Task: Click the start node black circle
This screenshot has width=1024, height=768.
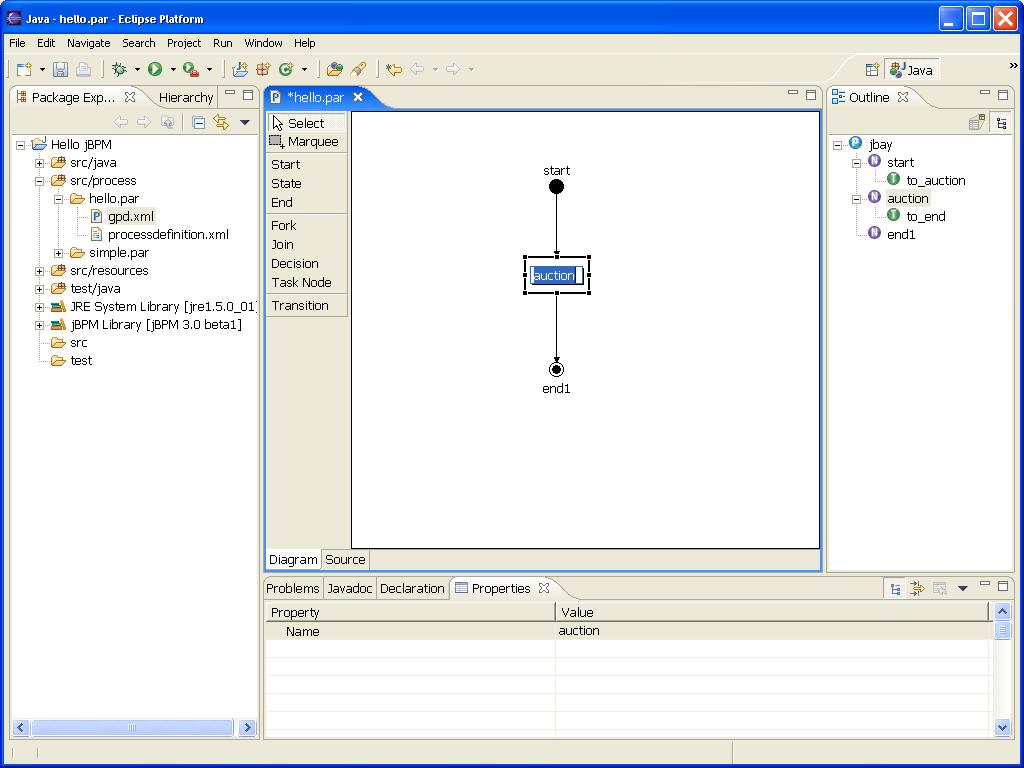Action: pyautogui.click(x=556, y=187)
